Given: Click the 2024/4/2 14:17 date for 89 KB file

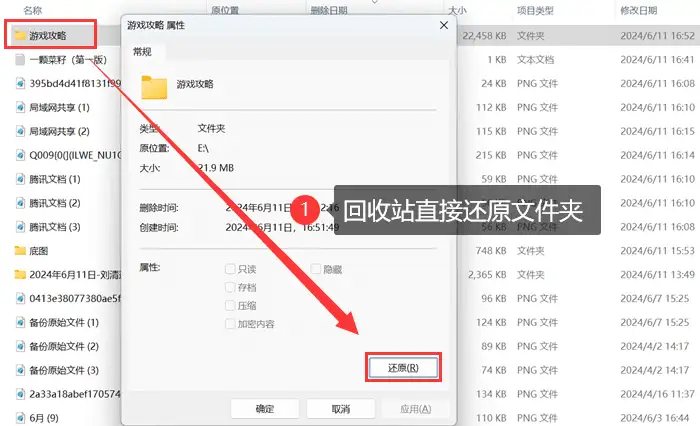Looking at the screenshot, I should pyautogui.click(x=655, y=346).
